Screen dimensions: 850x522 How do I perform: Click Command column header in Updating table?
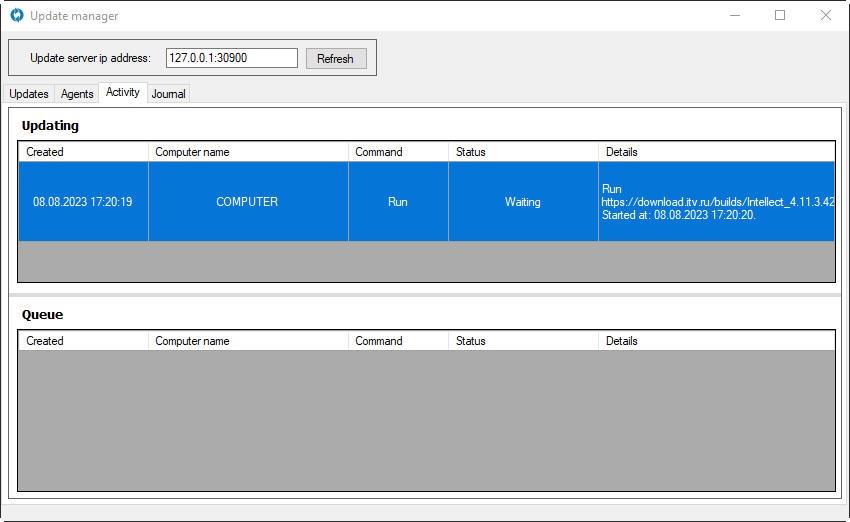[398, 152]
